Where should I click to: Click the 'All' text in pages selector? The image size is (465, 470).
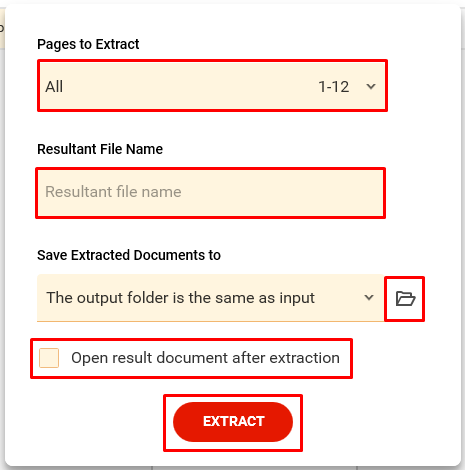[x=54, y=87]
